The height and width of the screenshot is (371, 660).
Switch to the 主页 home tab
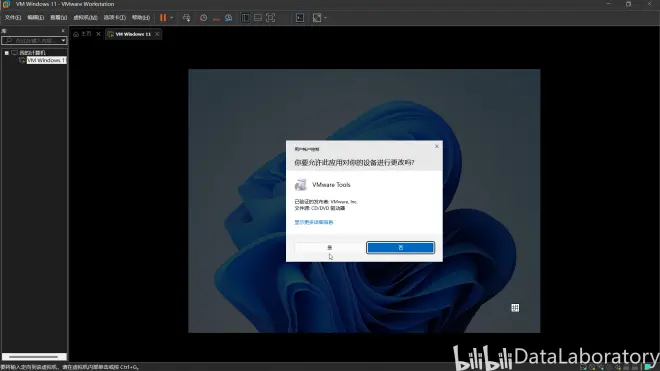pos(86,34)
